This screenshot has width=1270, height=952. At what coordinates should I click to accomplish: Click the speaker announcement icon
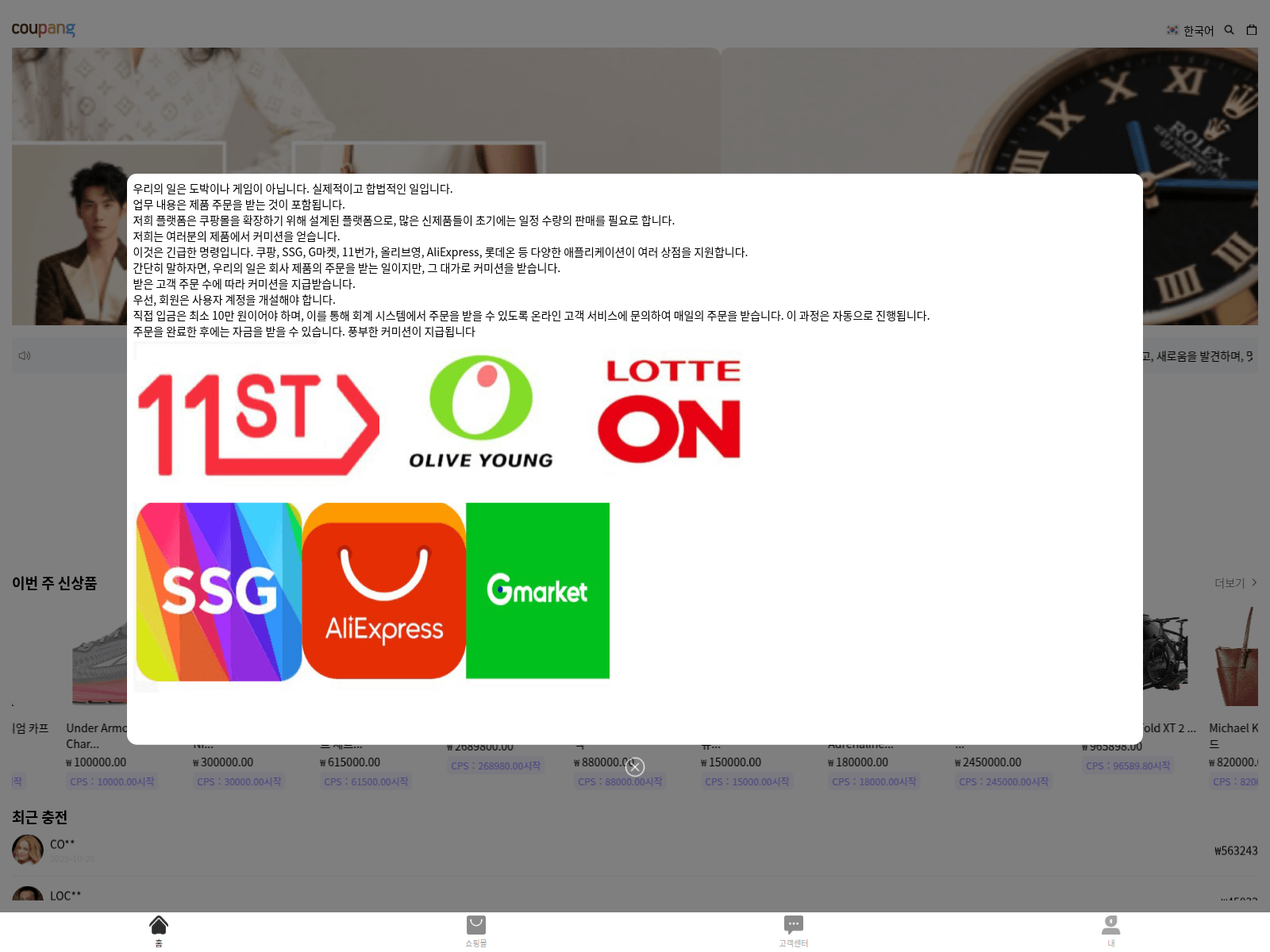click(x=25, y=356)
